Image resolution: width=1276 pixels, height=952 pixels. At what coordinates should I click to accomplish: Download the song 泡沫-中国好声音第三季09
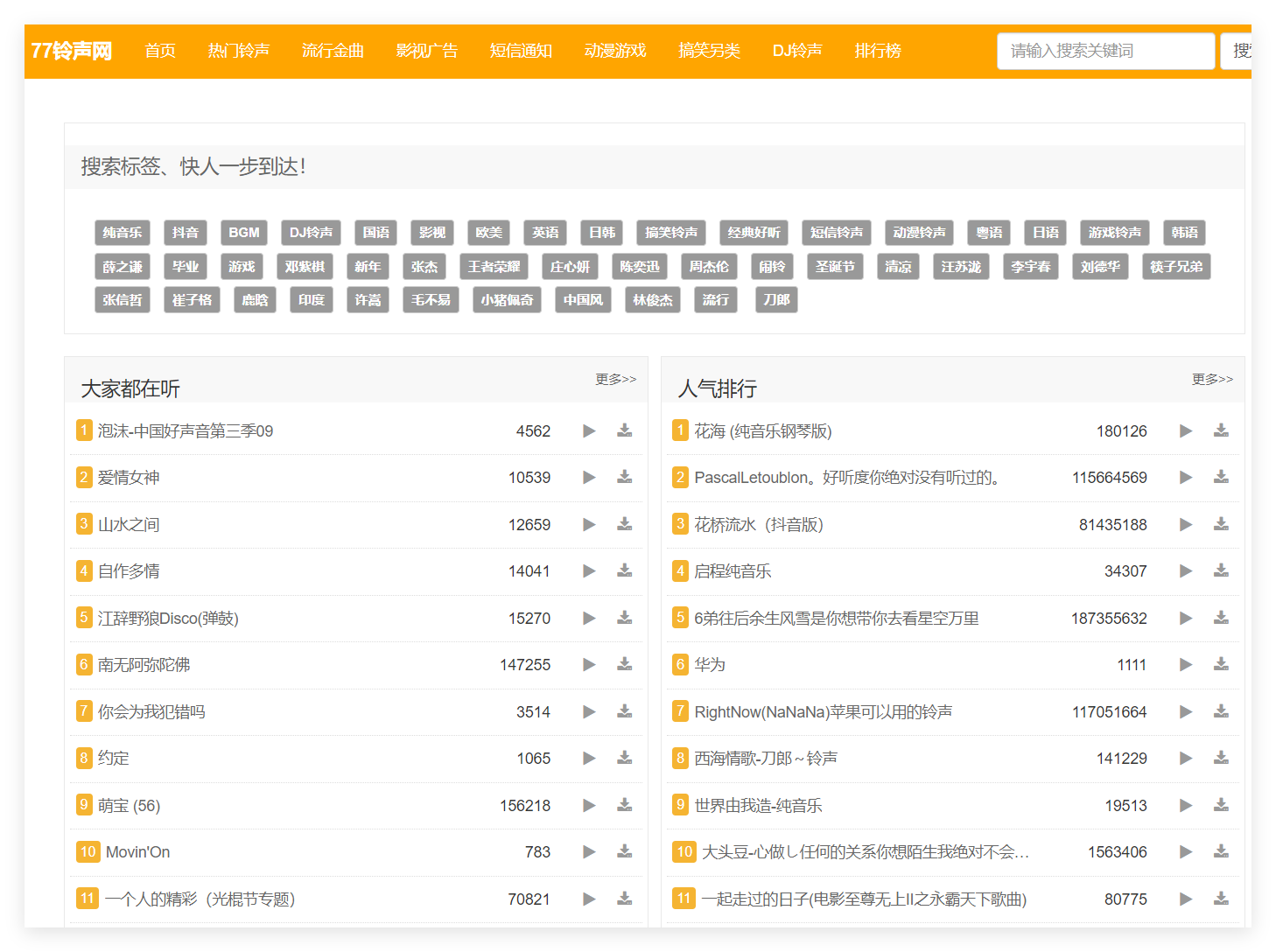pos(625,430)
